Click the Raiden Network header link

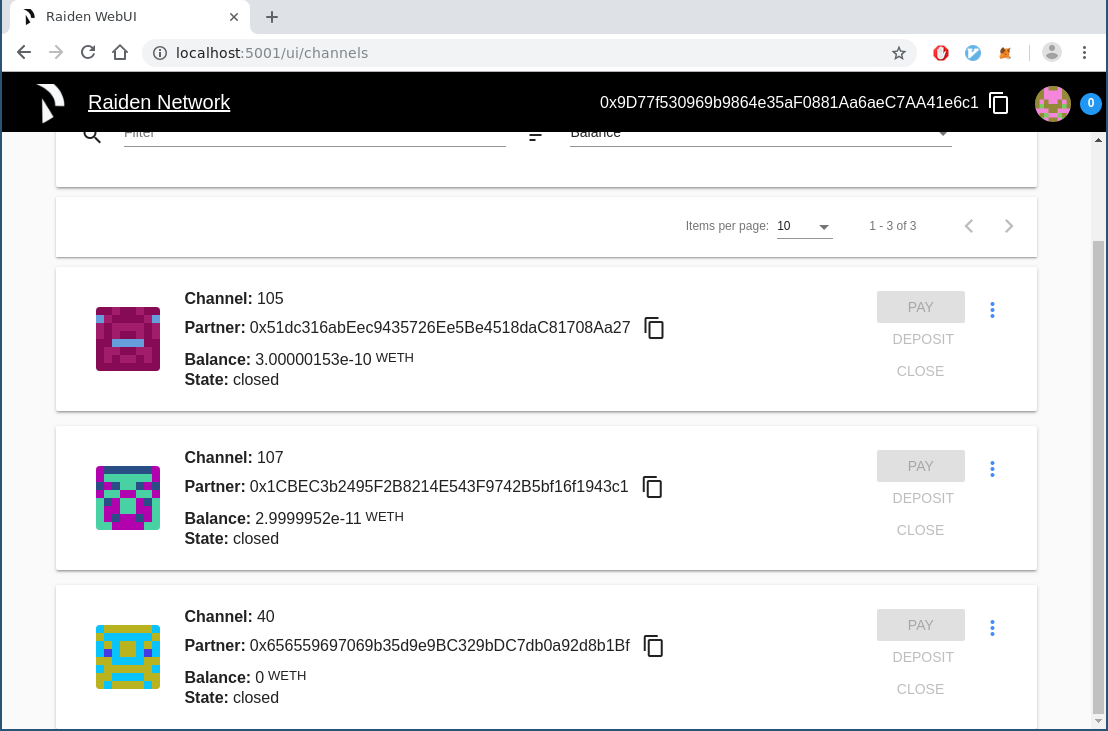[x=158, y=102]
